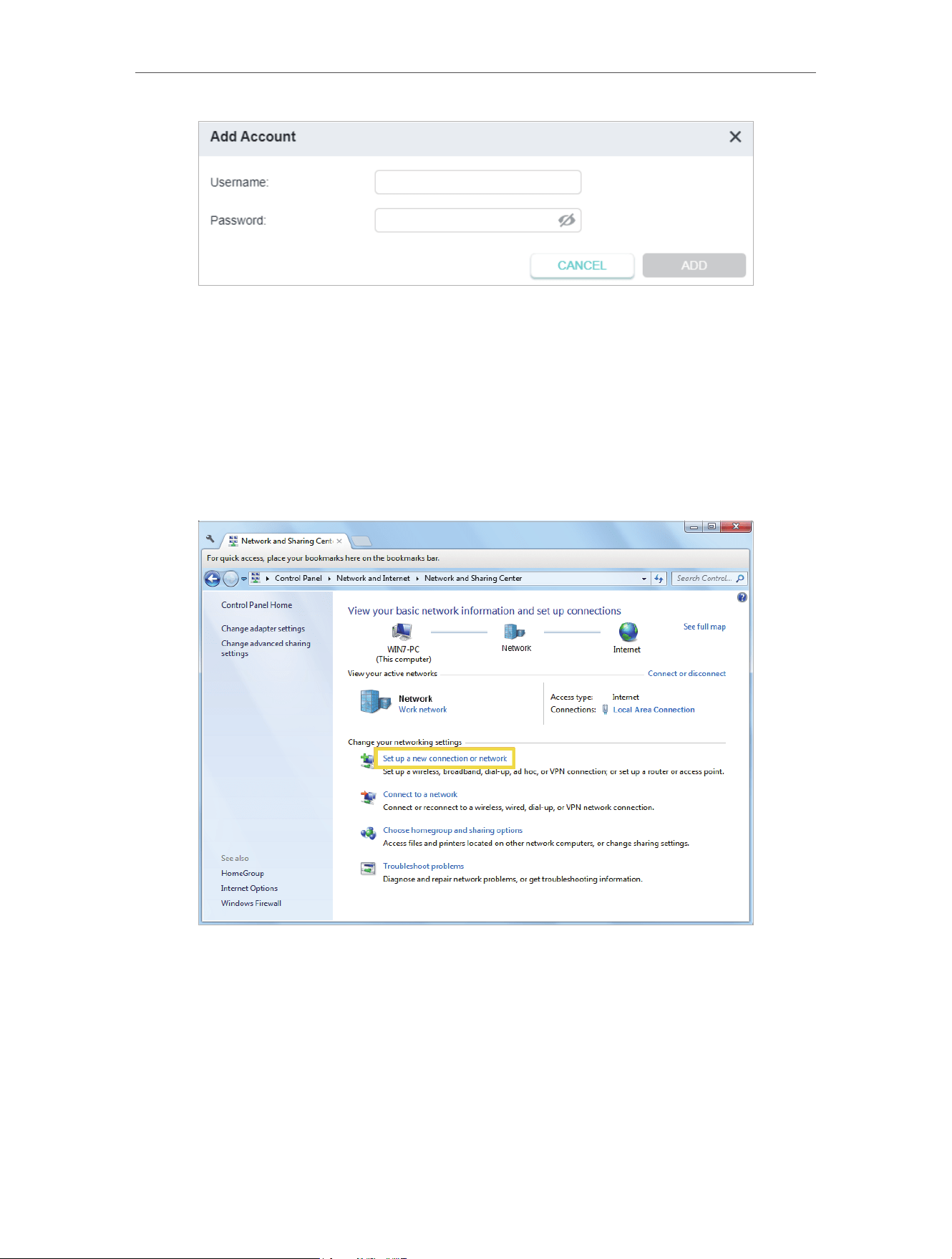Click the 'Internet' access type value
This screenshot has width=952, height=1259.
[626, 698]
